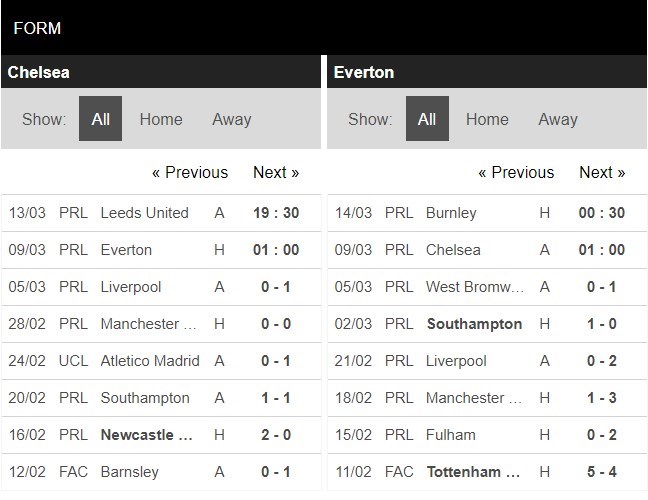Open the Atletico Madrid UCL match
Viewport: 648px width, 500px height.
(x=150, y=361)
